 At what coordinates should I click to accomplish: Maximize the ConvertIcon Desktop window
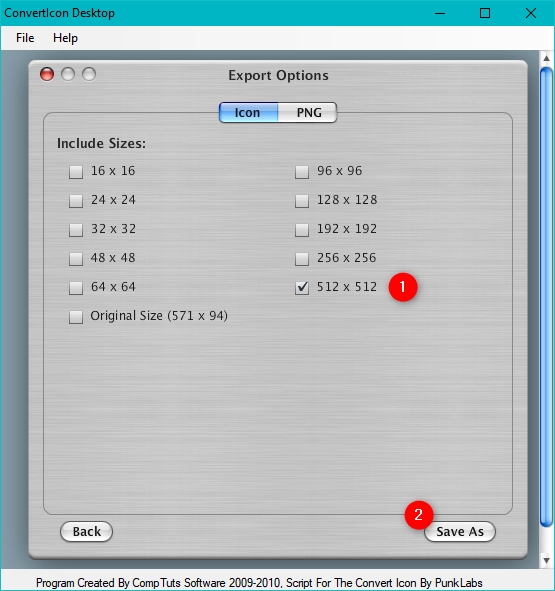pos(485,13)
